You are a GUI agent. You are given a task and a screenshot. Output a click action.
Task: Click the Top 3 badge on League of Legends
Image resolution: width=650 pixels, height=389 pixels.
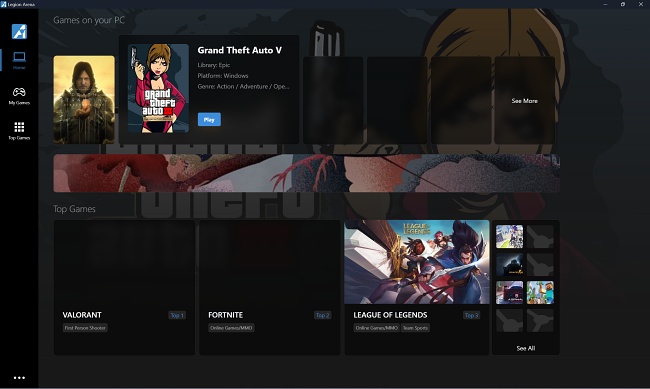pyautogui.click(x=471, y=315)
